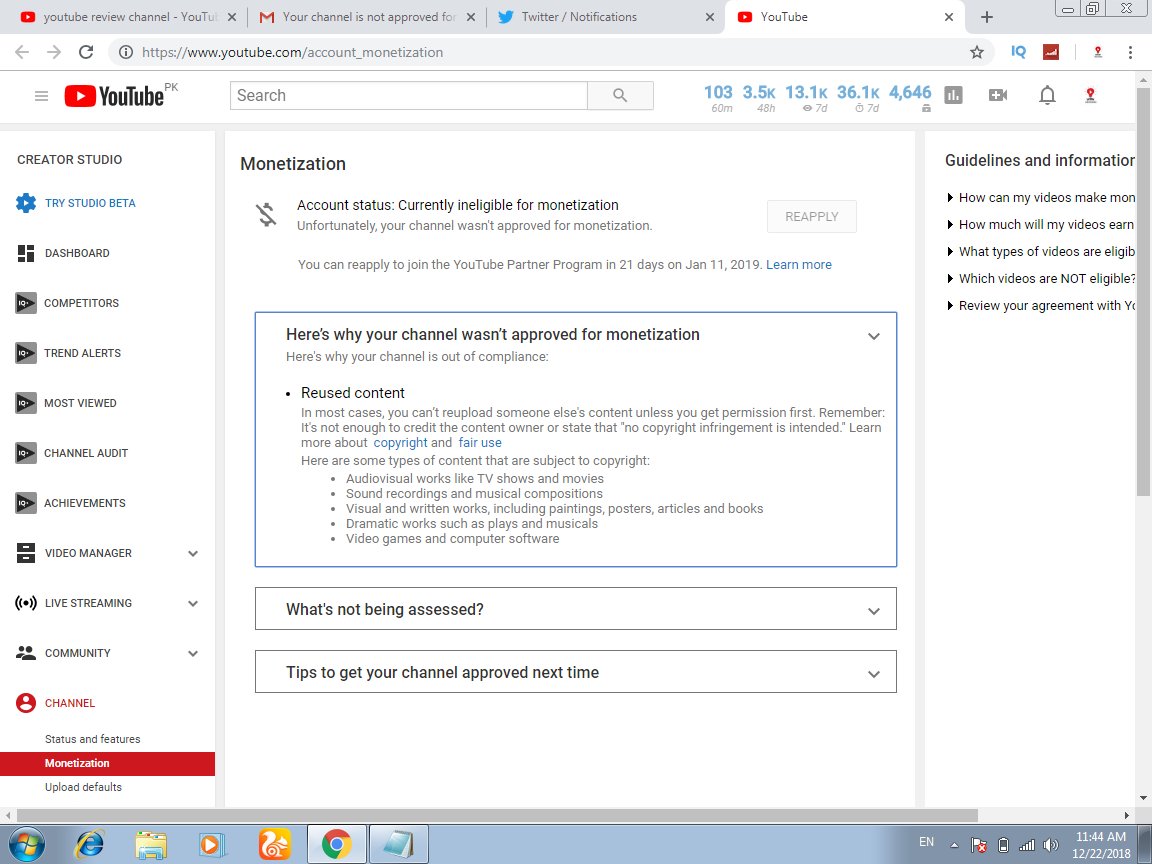Click the volume speaker tray icon
Image resolution: width=1152 pixels, height=864 pixels.
coord(1051,845)
